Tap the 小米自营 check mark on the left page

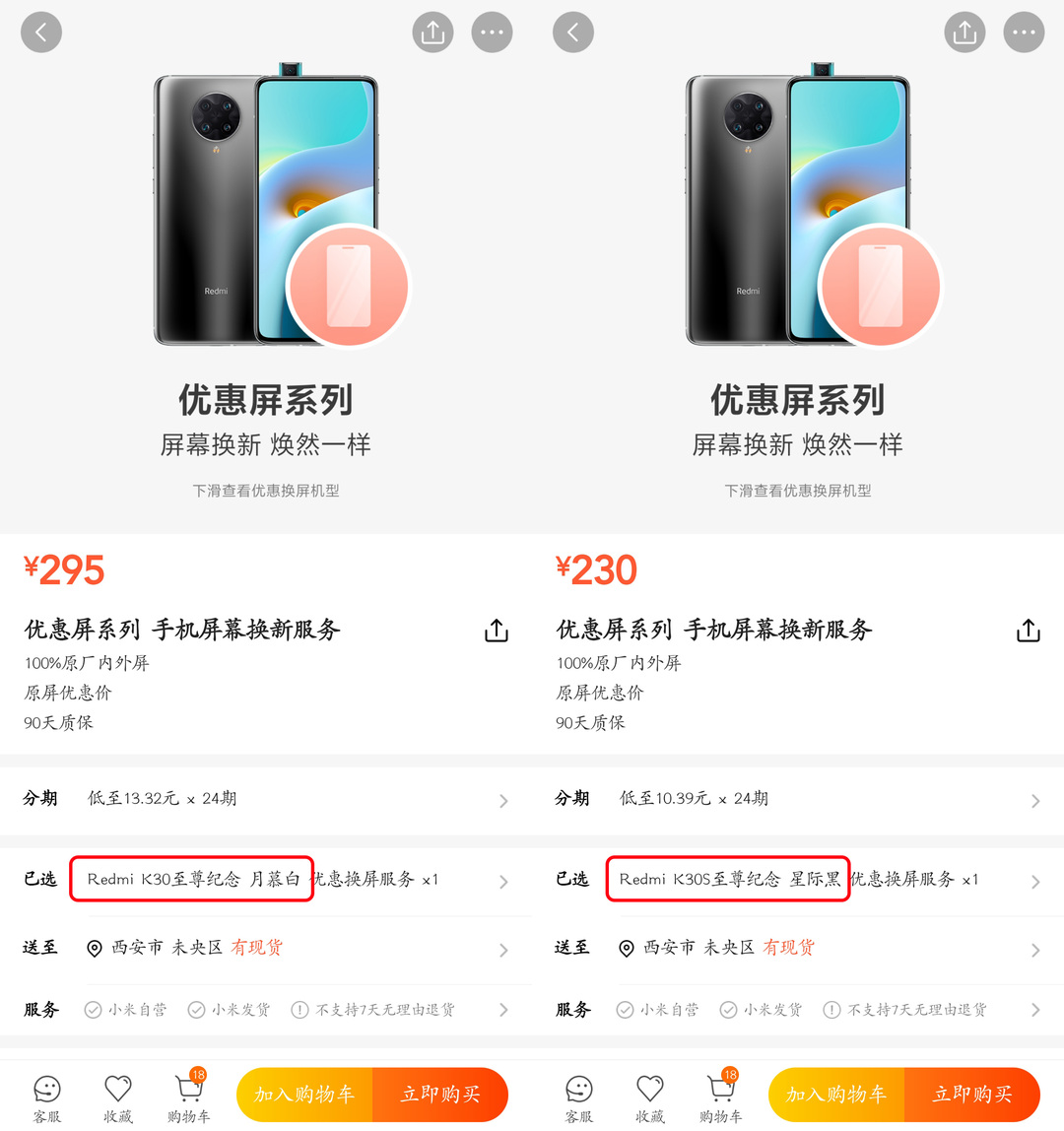pyautogui.click(x=93, y=1010)
